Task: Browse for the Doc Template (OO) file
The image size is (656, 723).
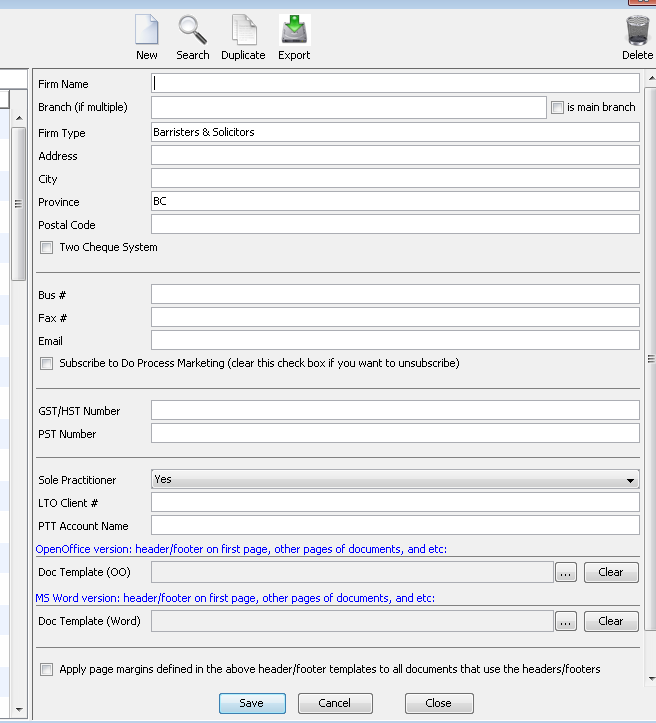Action: point(566,572)
